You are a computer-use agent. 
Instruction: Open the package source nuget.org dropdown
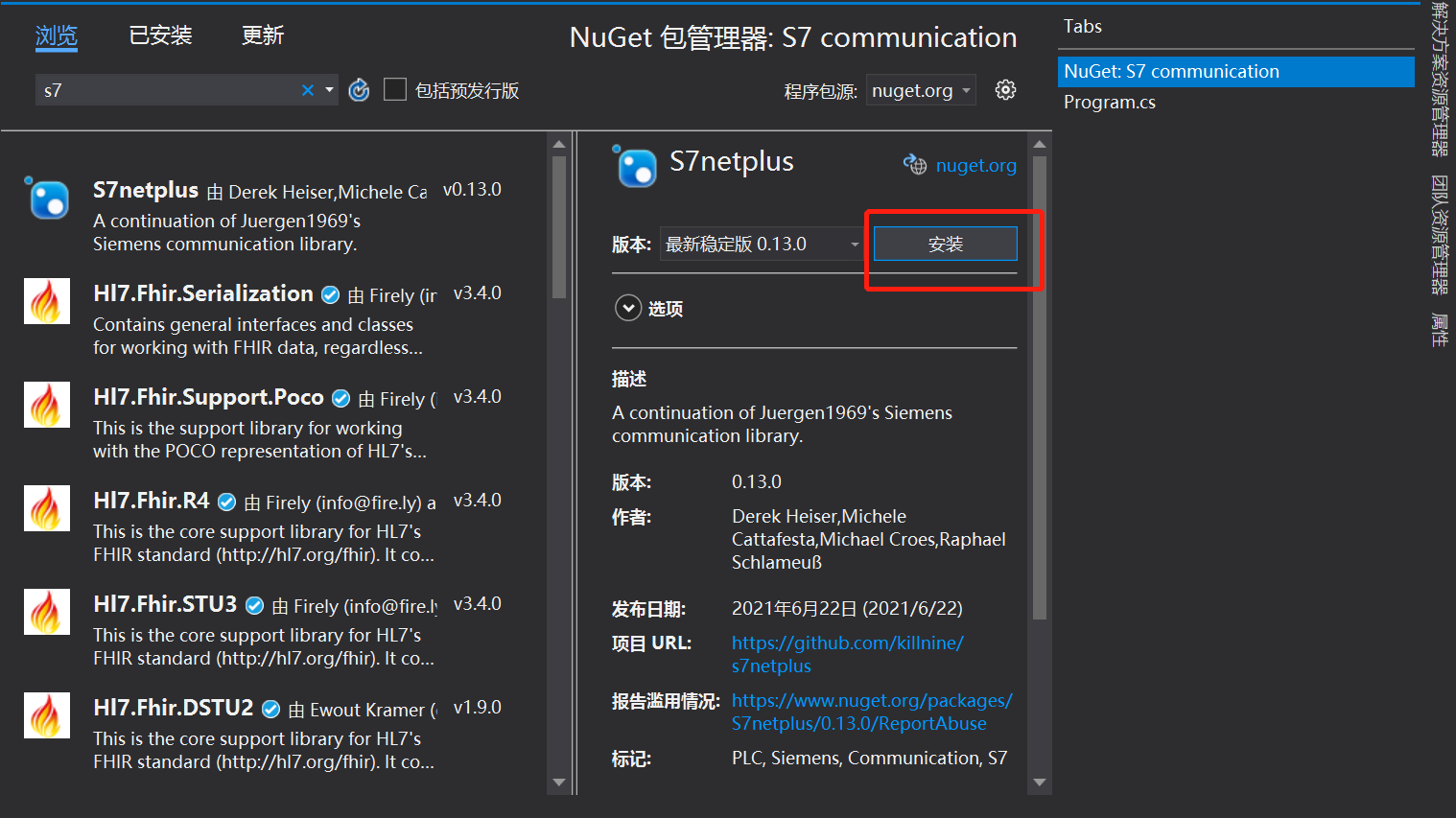[921, 90]
